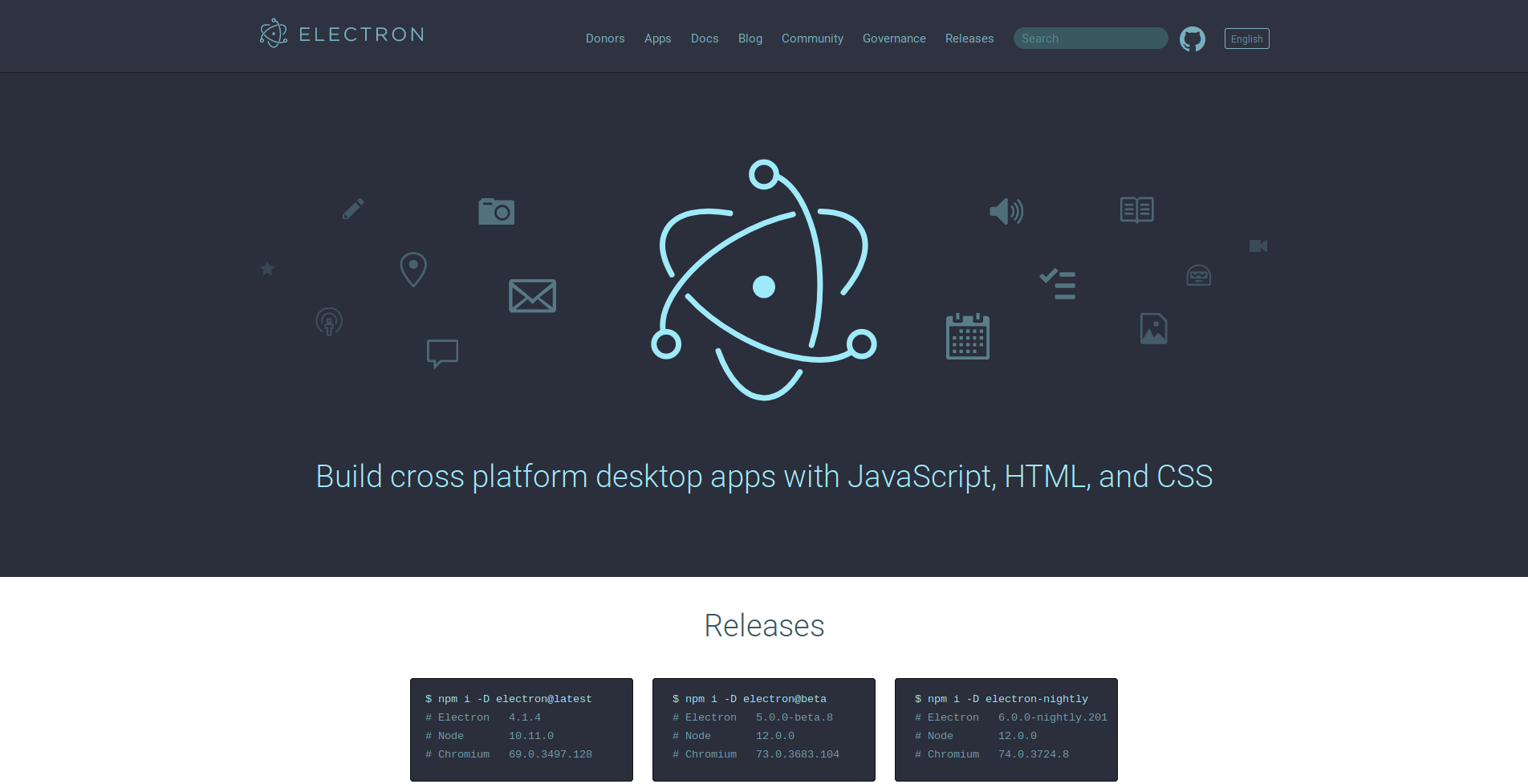Navigate to the Docs section

click(704, 38)
